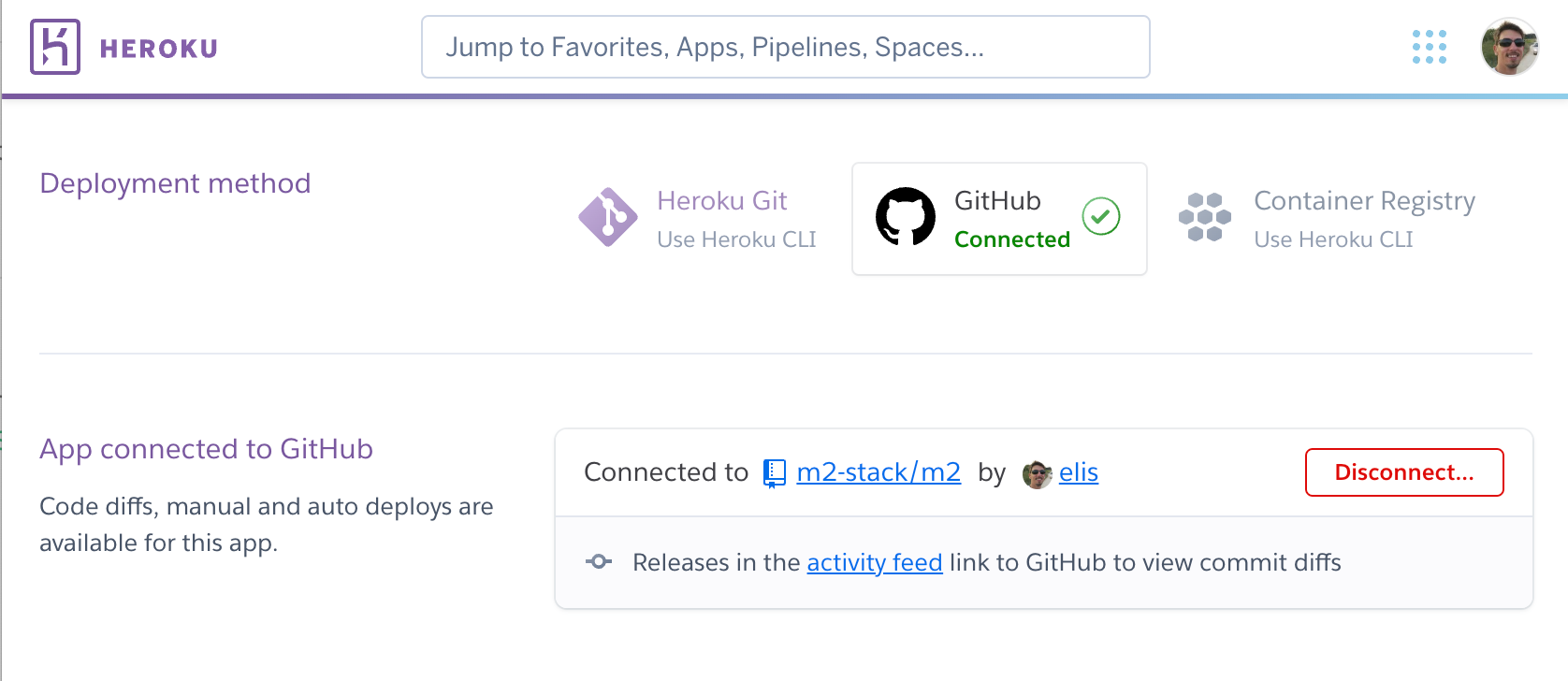The width and height of the screenshot is (1568, 681).
Task: Select the Deployment method section heading
Action: coord(174,183)
